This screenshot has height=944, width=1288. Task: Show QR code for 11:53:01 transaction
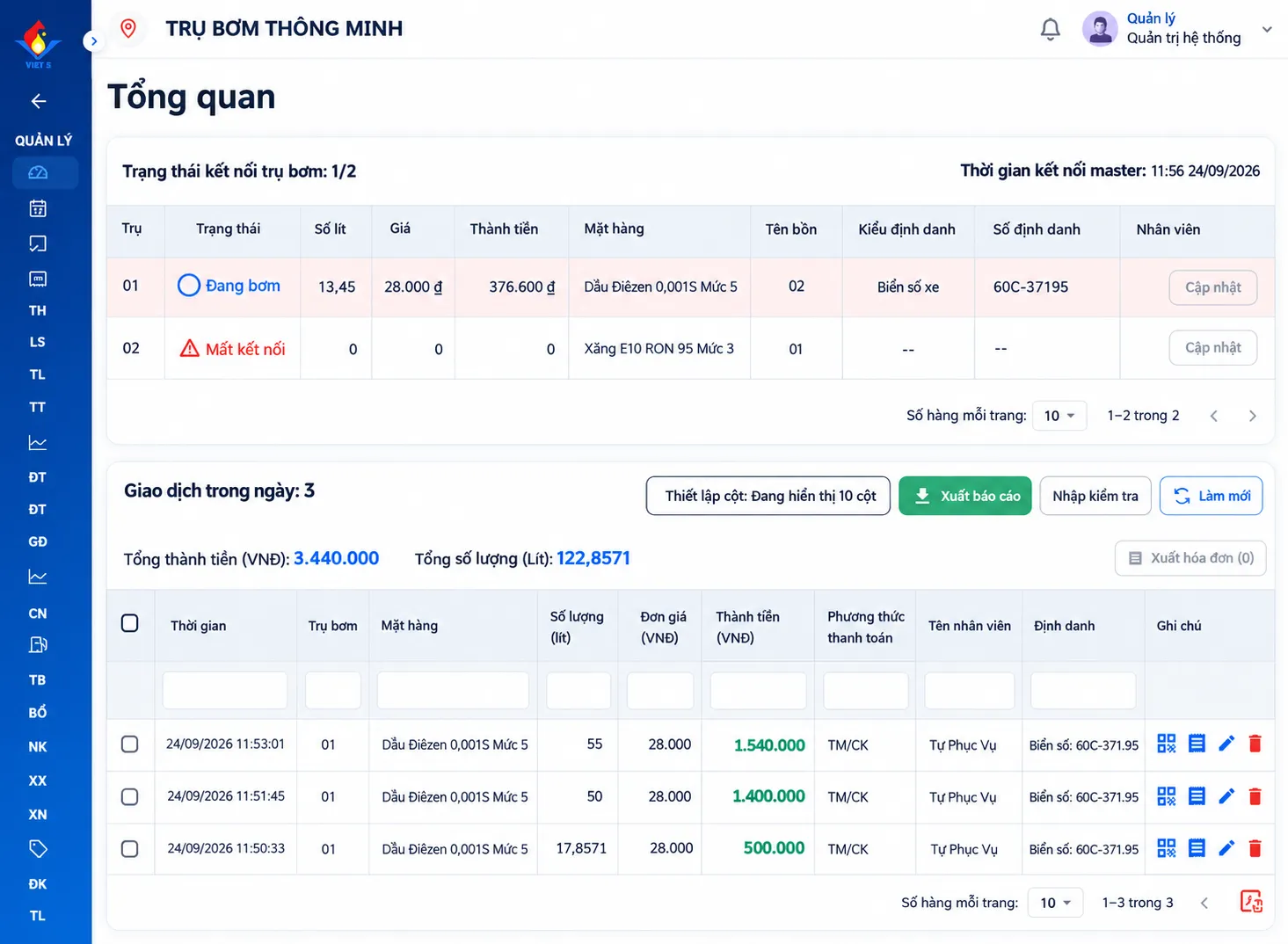pyautogui.click(x=1167, y=744)
